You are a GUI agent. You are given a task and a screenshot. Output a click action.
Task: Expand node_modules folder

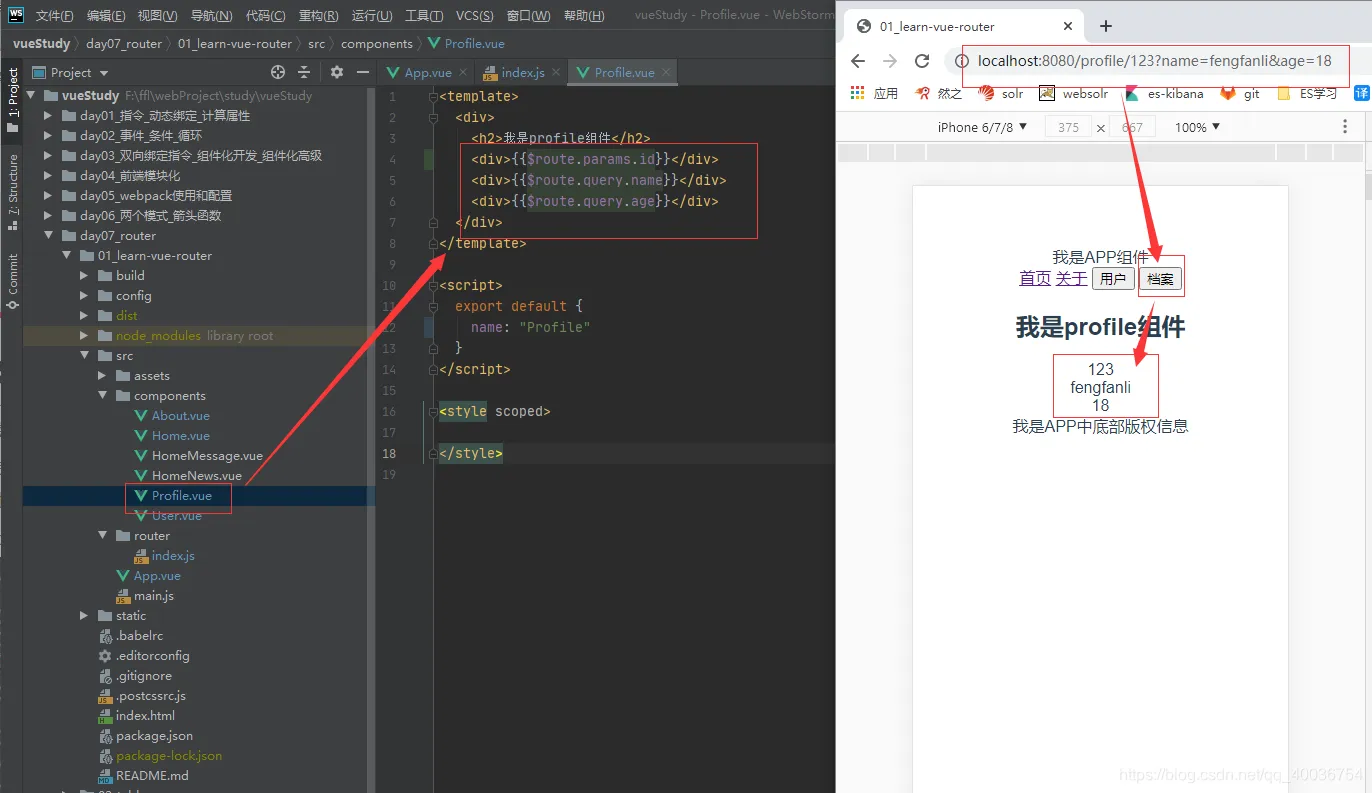click(84, 336)
